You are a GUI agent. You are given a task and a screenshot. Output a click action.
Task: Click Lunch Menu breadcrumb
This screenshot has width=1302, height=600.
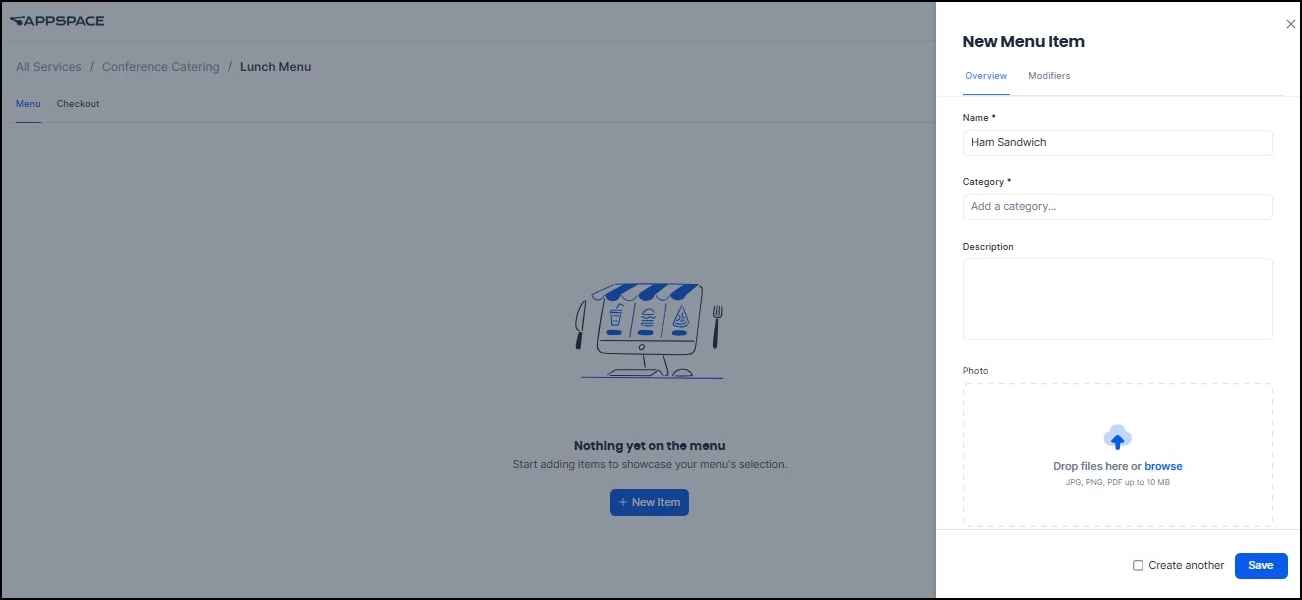(276, 67)
